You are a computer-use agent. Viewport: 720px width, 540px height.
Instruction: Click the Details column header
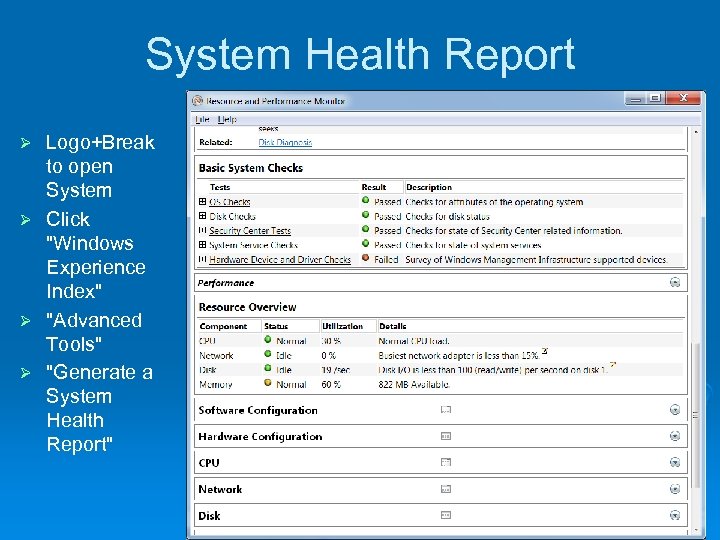click(393, 326)
